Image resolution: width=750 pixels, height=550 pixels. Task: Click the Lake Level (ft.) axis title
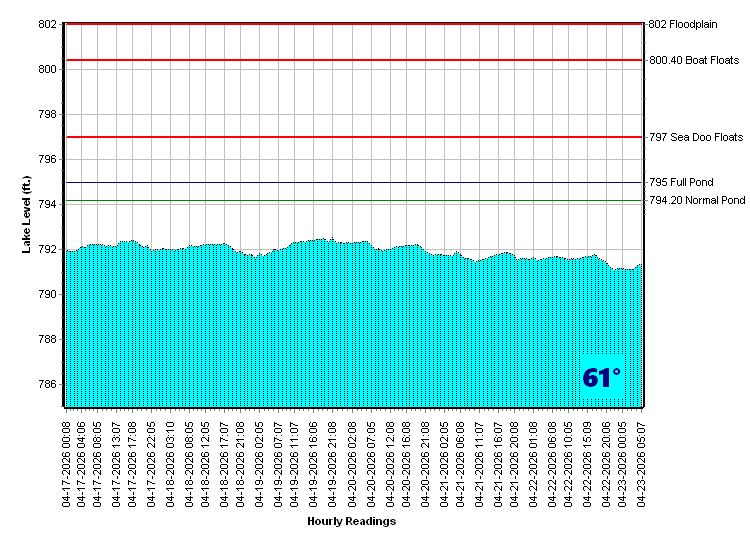click(x=27, y=214)
